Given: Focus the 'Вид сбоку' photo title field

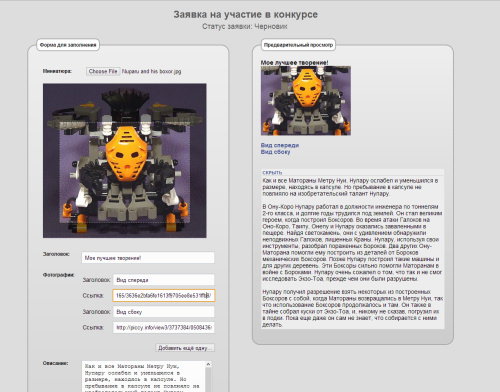Looking at the screenshot, I should click(164, 312).
